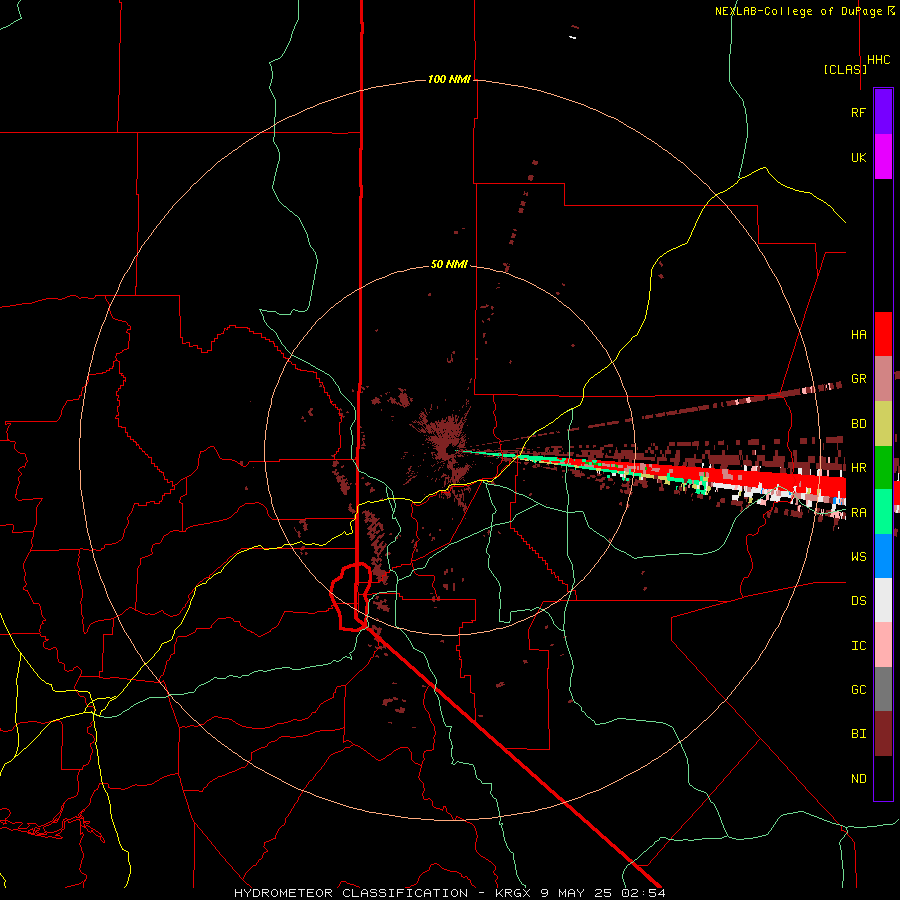
Task: Click the '50 NMI' range ring label
Action: click(x=449, y=264)
